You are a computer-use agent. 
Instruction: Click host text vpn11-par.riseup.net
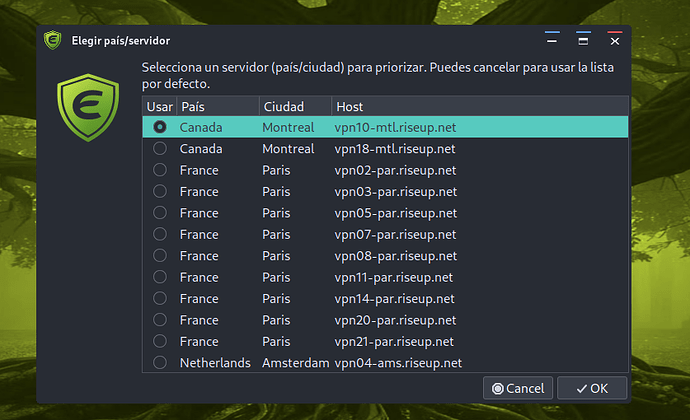[393, 277]
